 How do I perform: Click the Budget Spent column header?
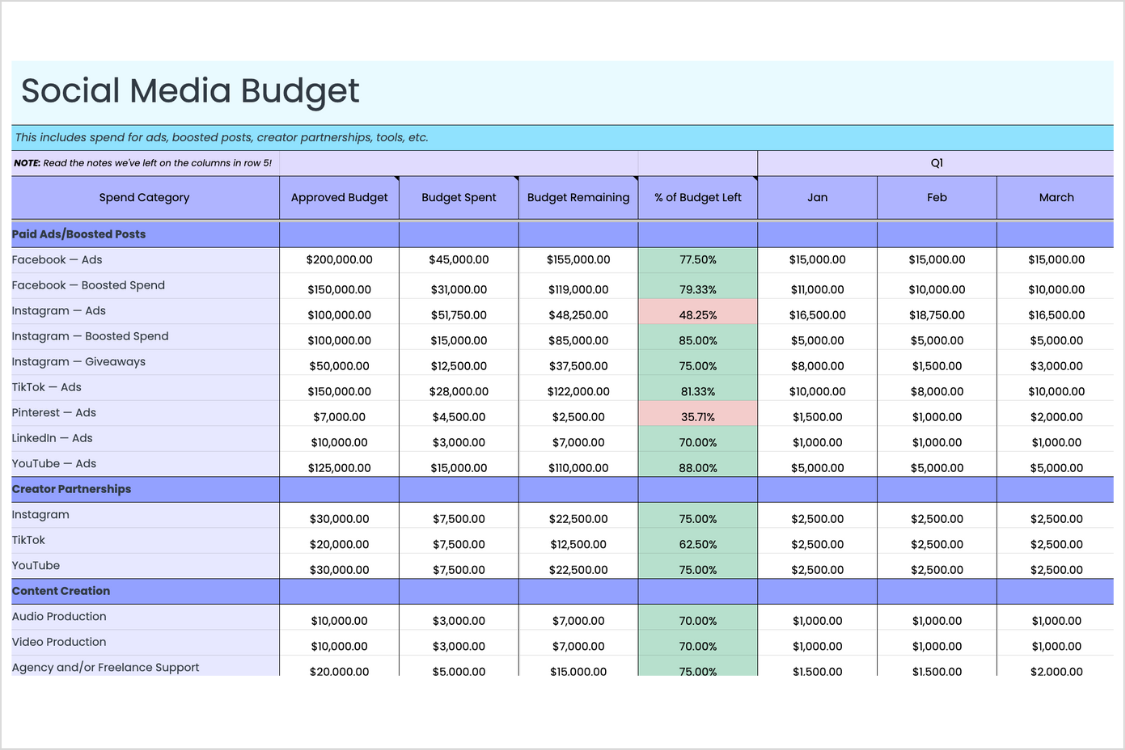(458, 197)
